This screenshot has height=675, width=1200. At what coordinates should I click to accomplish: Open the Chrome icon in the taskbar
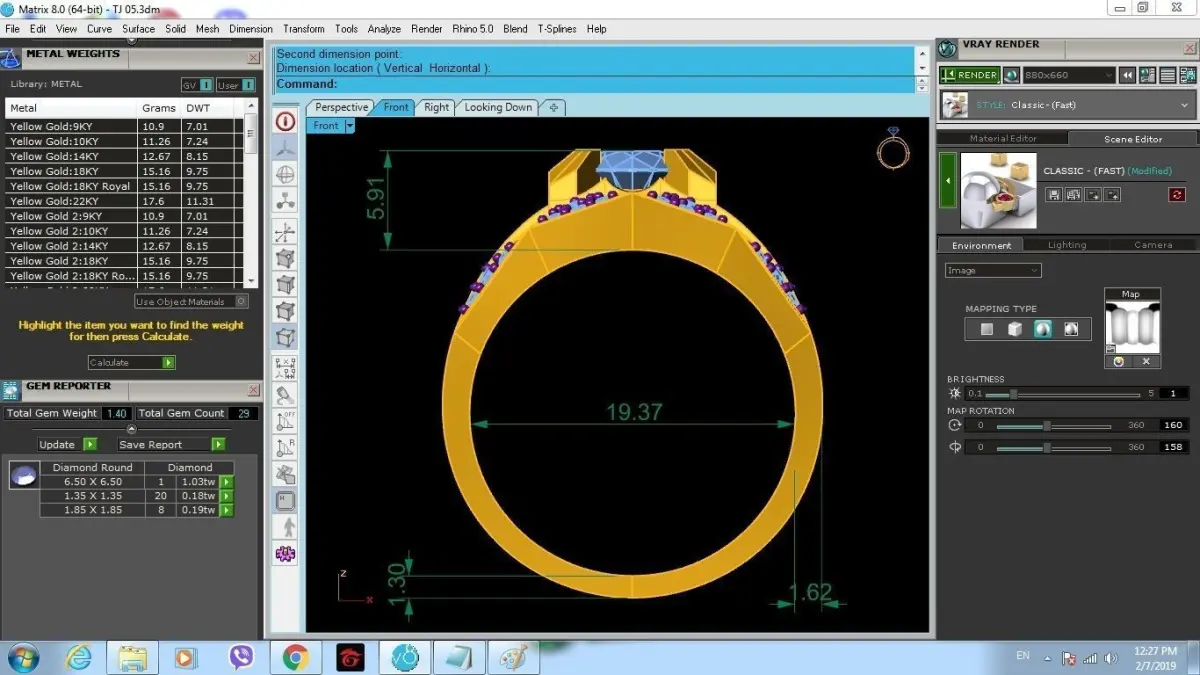point(295,657)
